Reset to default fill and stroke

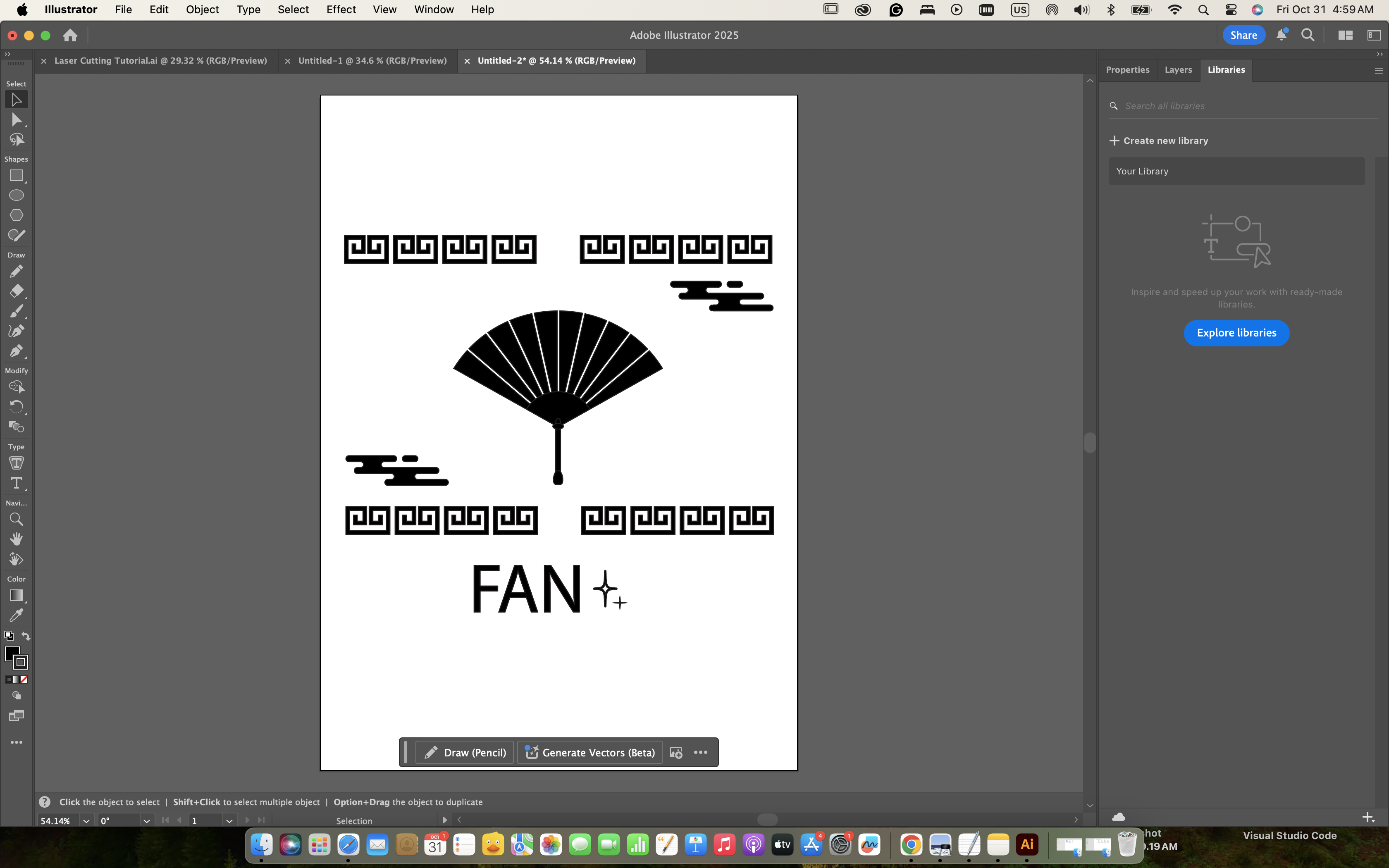pos(9,636)
